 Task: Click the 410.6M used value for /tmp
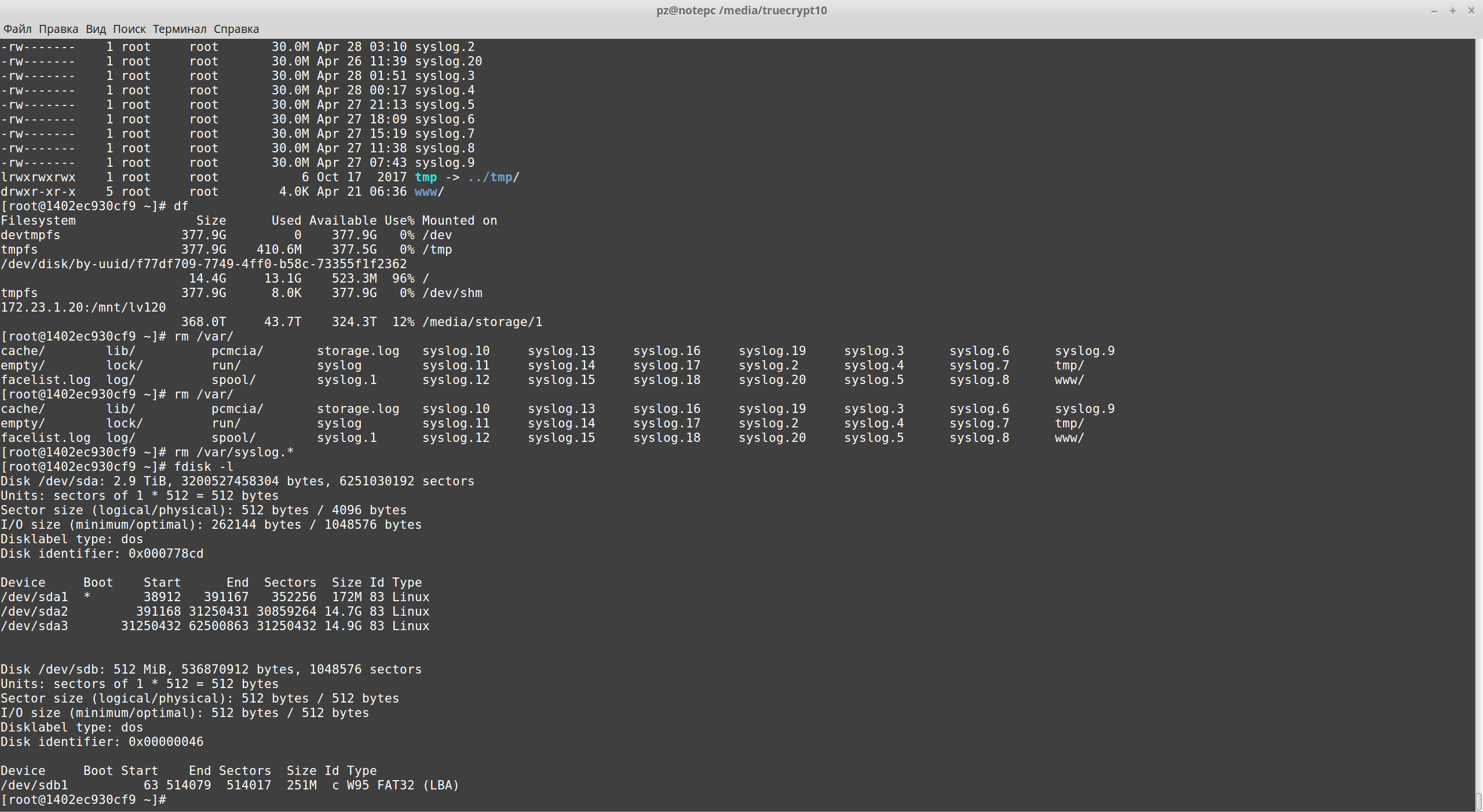[x=279, y=250]
